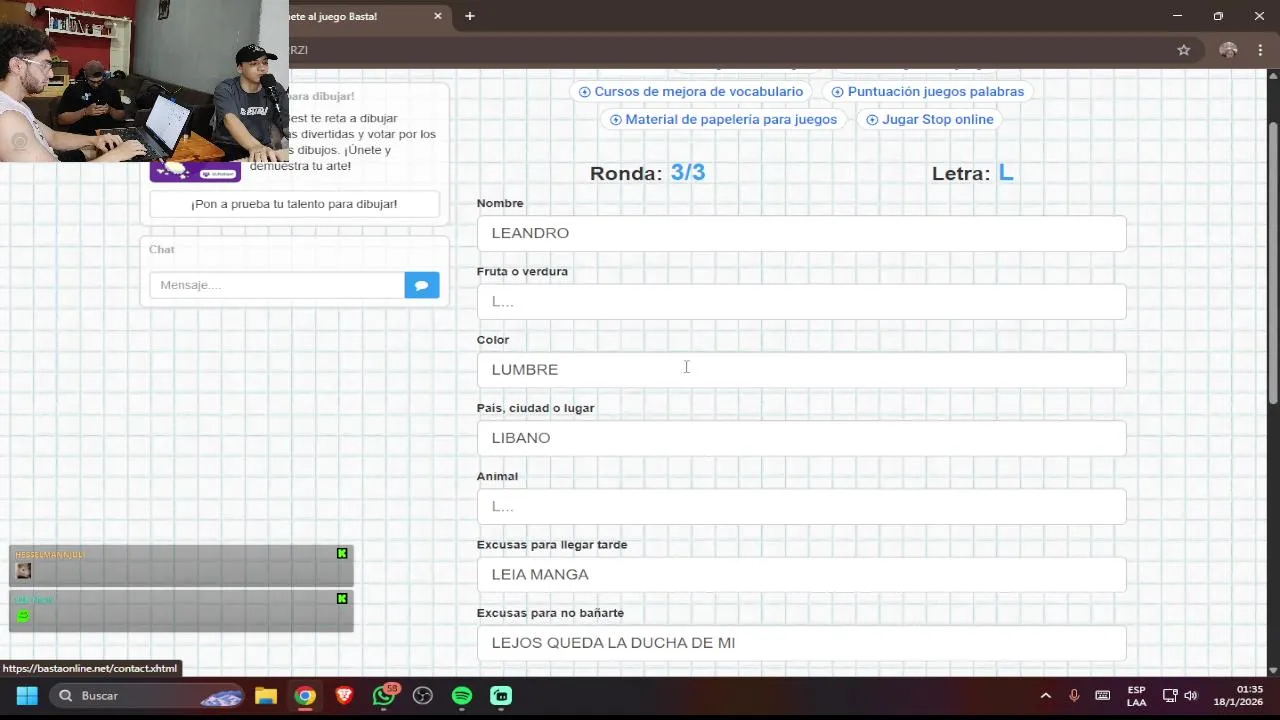Open File Explorer from the taskbar
1280x720 pixels.
[265, 695]
